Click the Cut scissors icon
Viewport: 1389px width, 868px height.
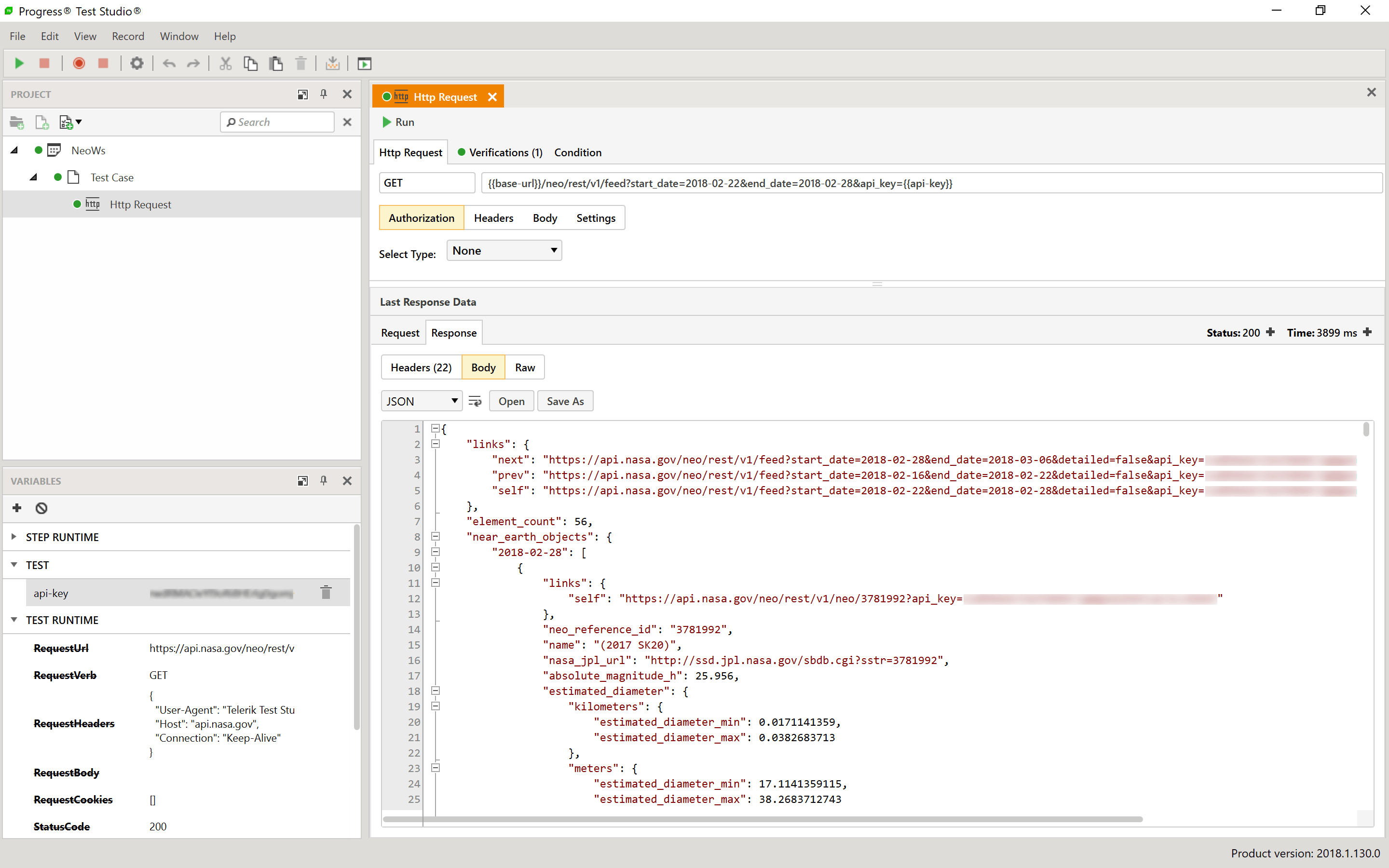coord(226,63)
